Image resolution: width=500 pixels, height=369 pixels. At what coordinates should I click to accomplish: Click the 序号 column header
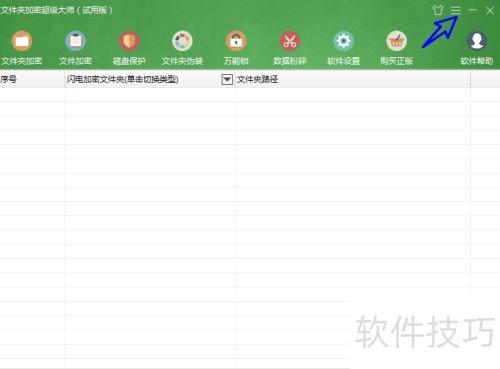pyautogui.click(x=32, y=79)
